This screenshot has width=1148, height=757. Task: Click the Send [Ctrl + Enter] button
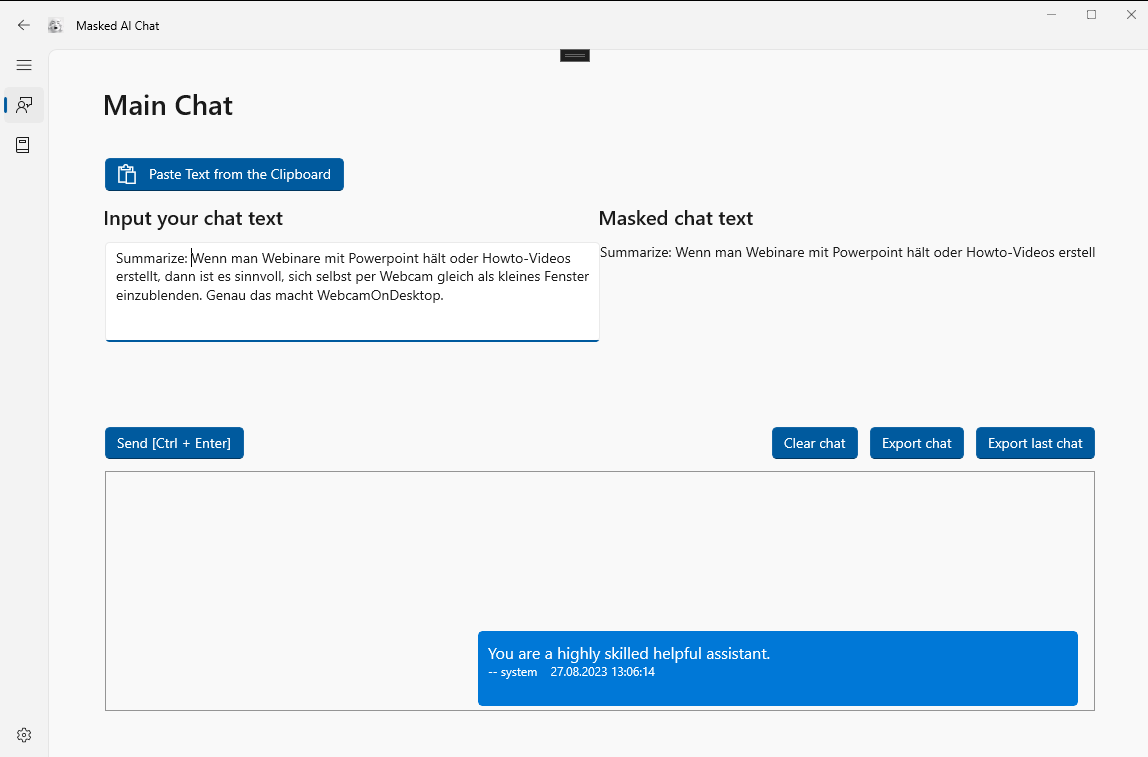174,443
